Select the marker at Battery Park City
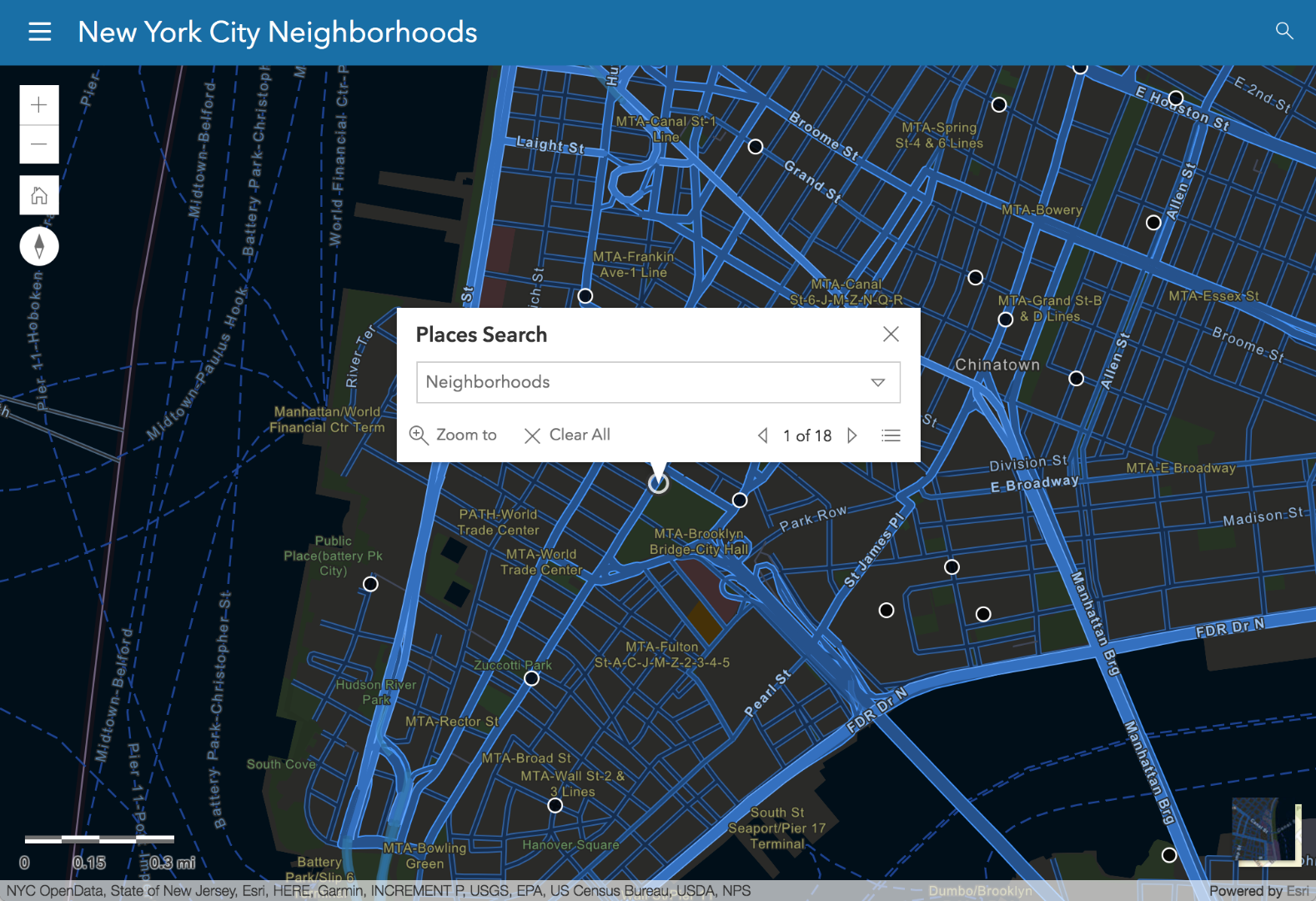This screenshot has width=1316, height=901. pos(371,584)
